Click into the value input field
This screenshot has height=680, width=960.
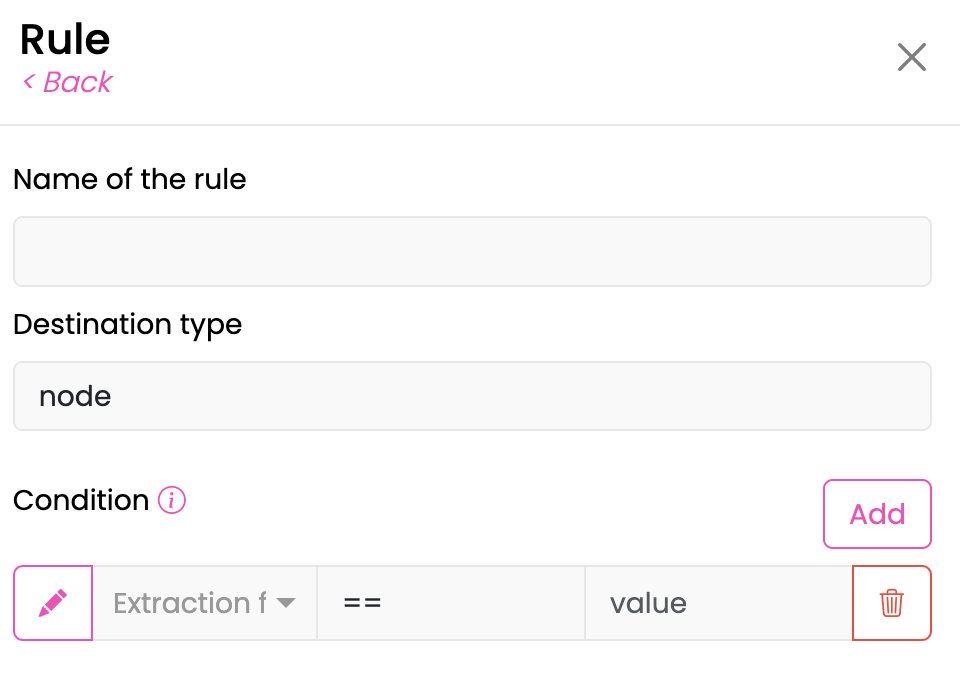tap(718, 603)
